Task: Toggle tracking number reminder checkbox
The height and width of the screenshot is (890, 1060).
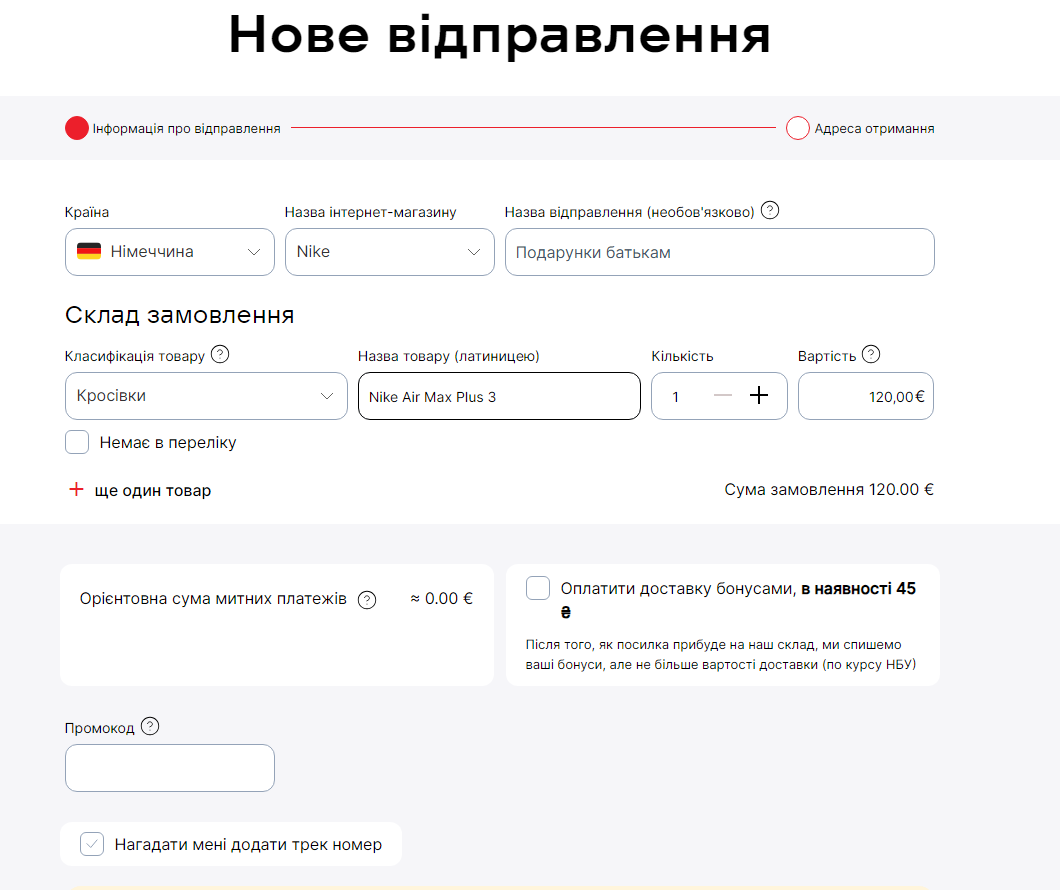Action: (x=92, y=844)
